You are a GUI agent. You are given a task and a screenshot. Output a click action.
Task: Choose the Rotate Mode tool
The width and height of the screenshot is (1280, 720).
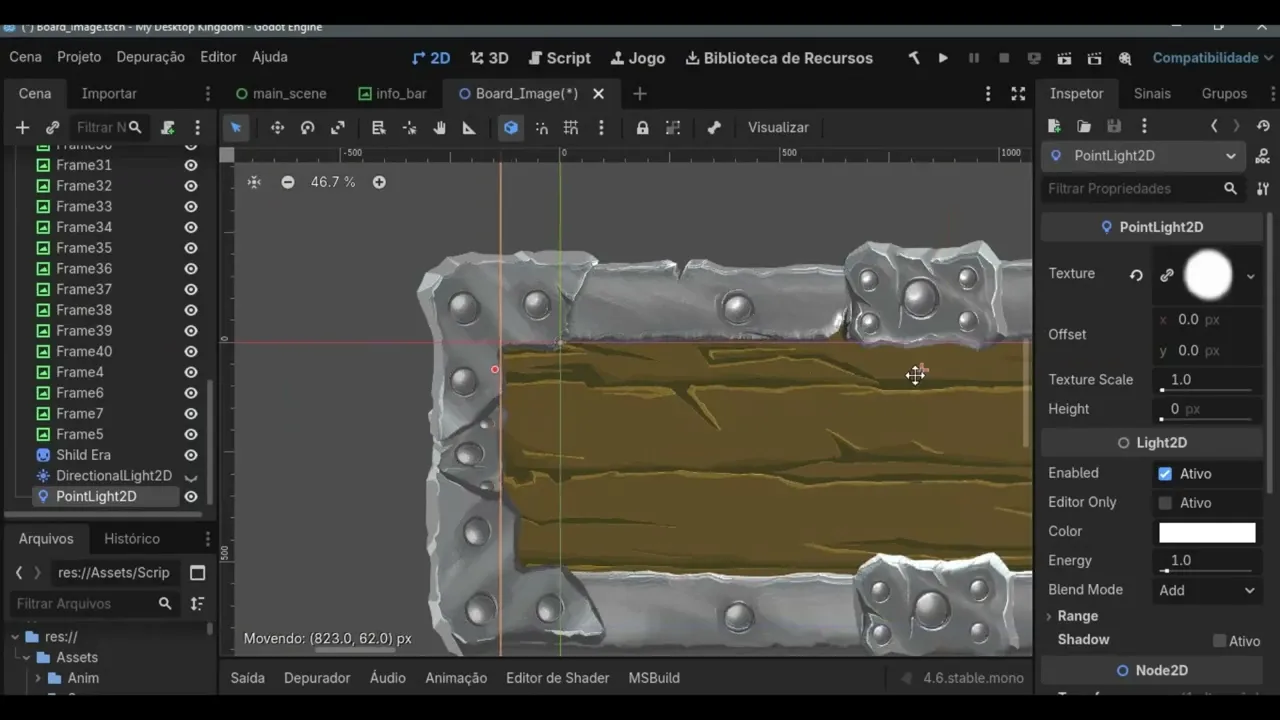307,128
